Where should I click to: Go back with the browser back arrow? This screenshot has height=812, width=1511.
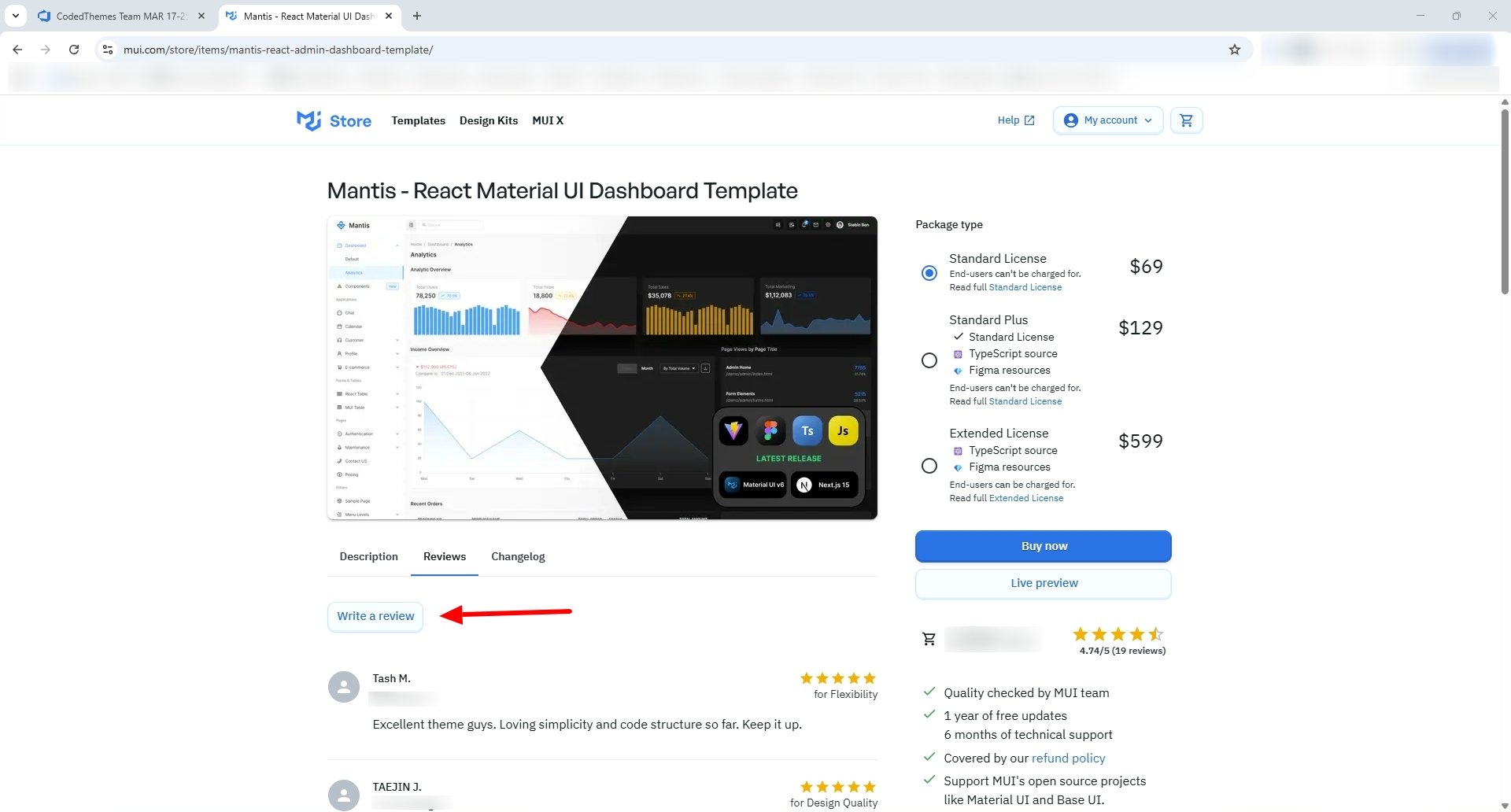17,50
